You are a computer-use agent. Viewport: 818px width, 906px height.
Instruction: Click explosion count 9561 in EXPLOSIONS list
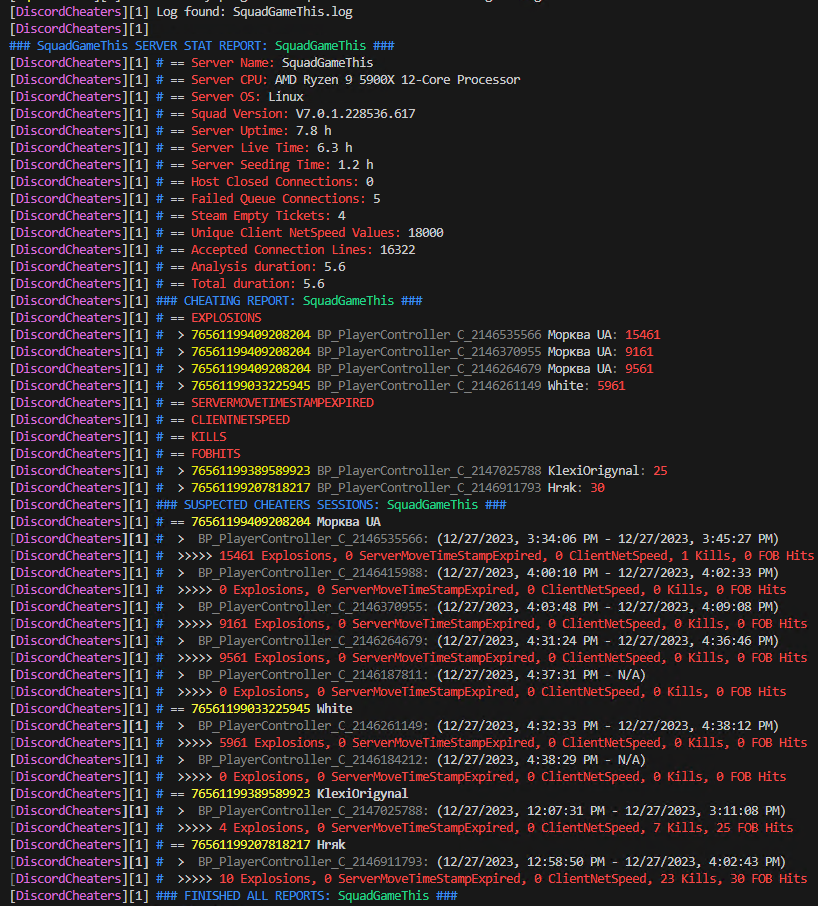tap(639, 369)
